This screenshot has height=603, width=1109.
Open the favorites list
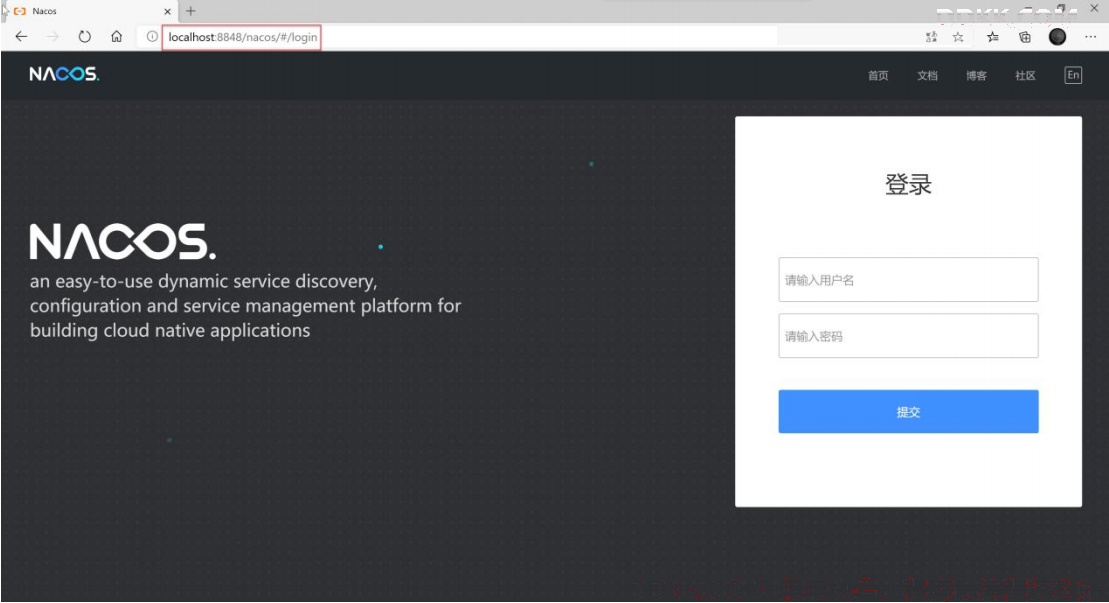click(993, 37)
